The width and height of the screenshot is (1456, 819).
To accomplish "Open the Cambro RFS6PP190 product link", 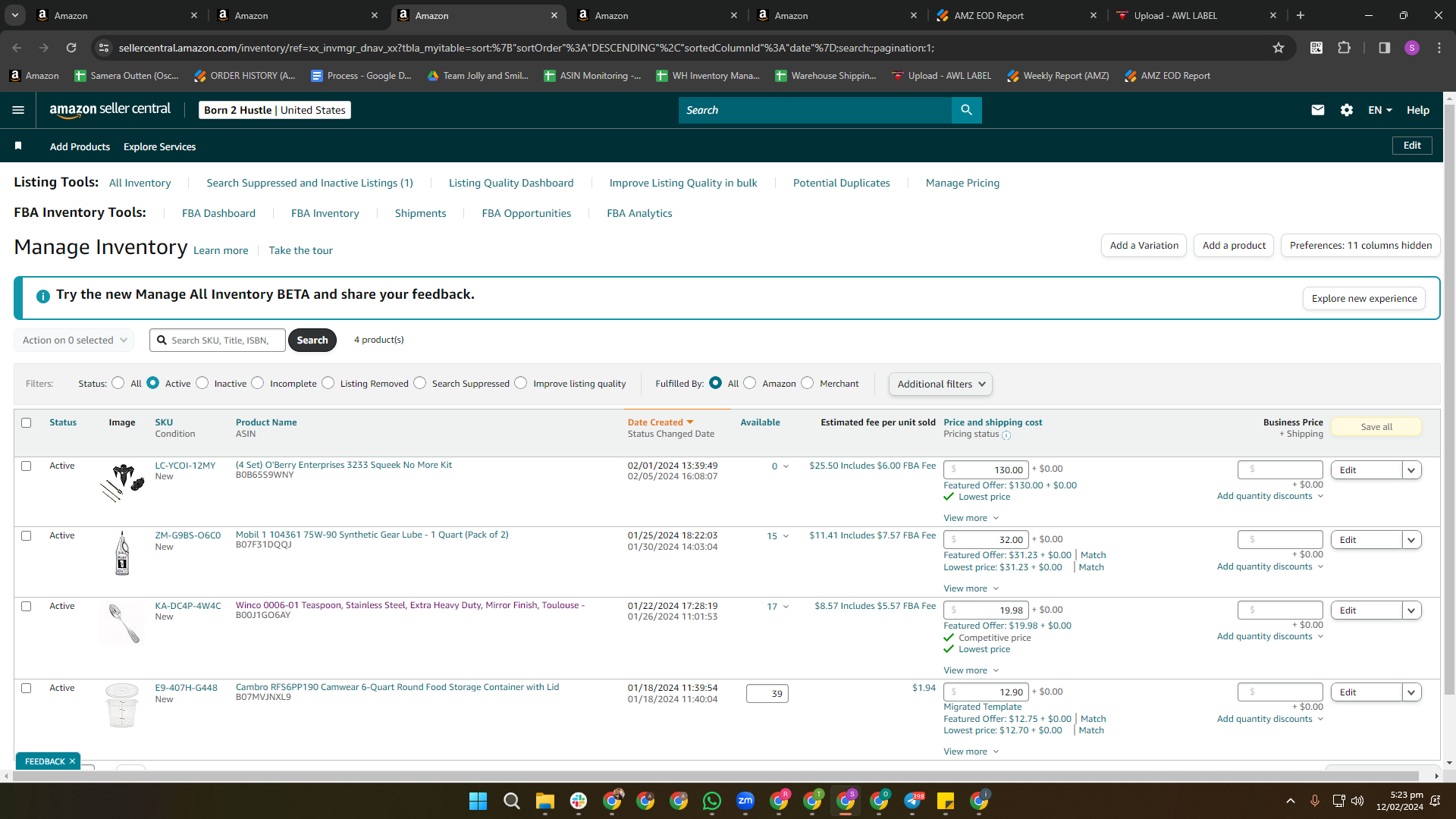I will point(397,687).
